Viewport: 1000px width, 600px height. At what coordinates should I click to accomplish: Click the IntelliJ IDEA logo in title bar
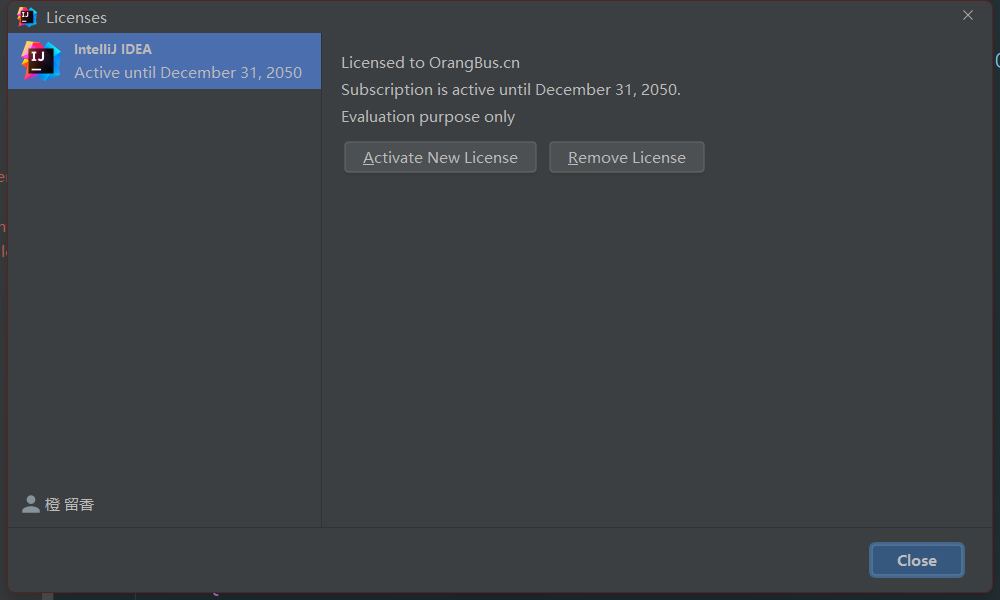(27, 17)
